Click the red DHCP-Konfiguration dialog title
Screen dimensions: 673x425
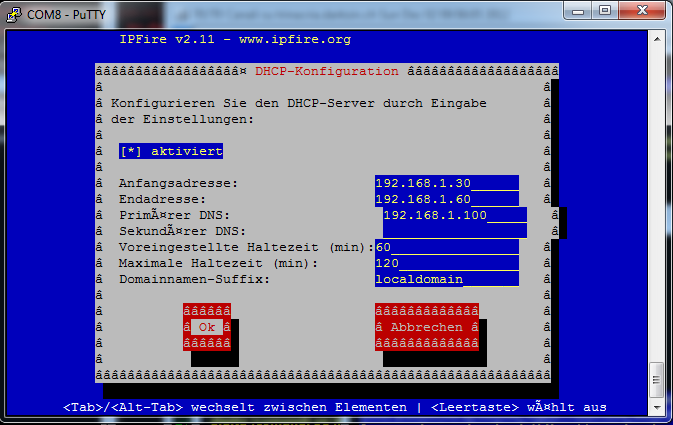[x=327, y=72]
